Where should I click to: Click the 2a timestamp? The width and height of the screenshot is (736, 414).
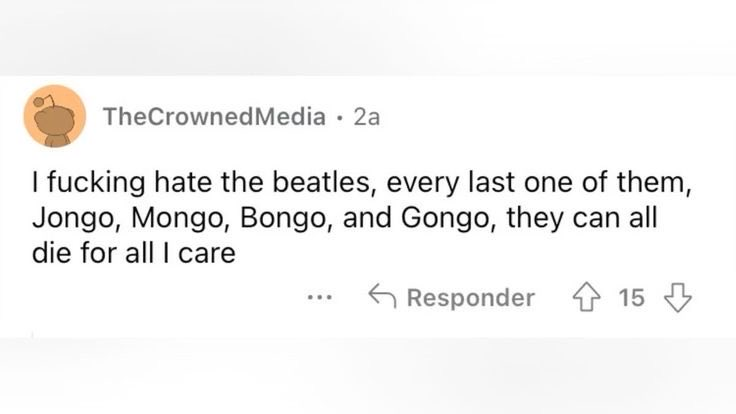pos(367,117)
